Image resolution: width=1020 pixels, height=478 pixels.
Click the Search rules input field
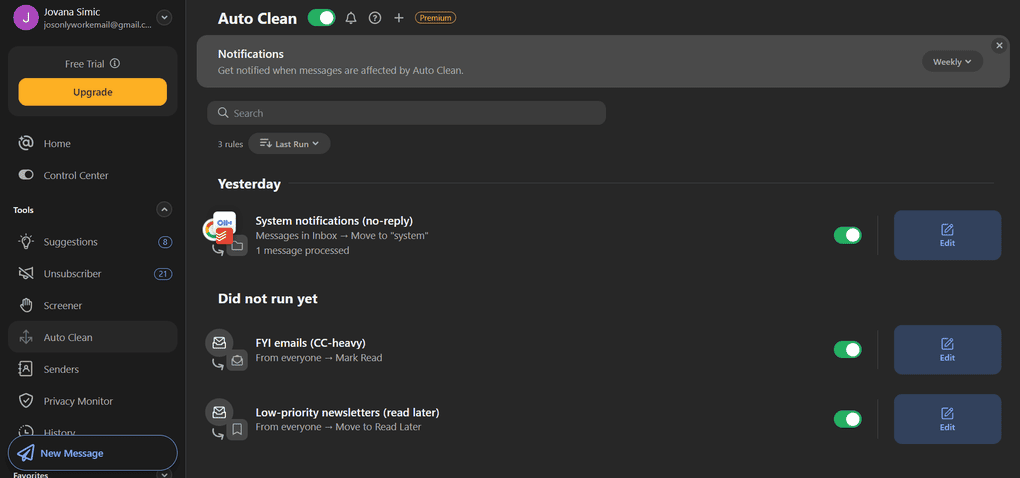point(407,113)
